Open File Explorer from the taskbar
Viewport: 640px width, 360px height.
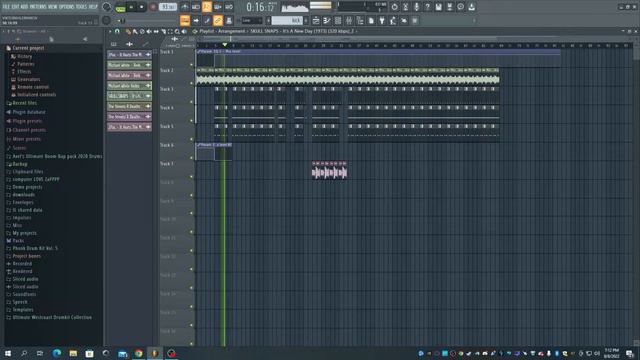(x=73, y=353)
